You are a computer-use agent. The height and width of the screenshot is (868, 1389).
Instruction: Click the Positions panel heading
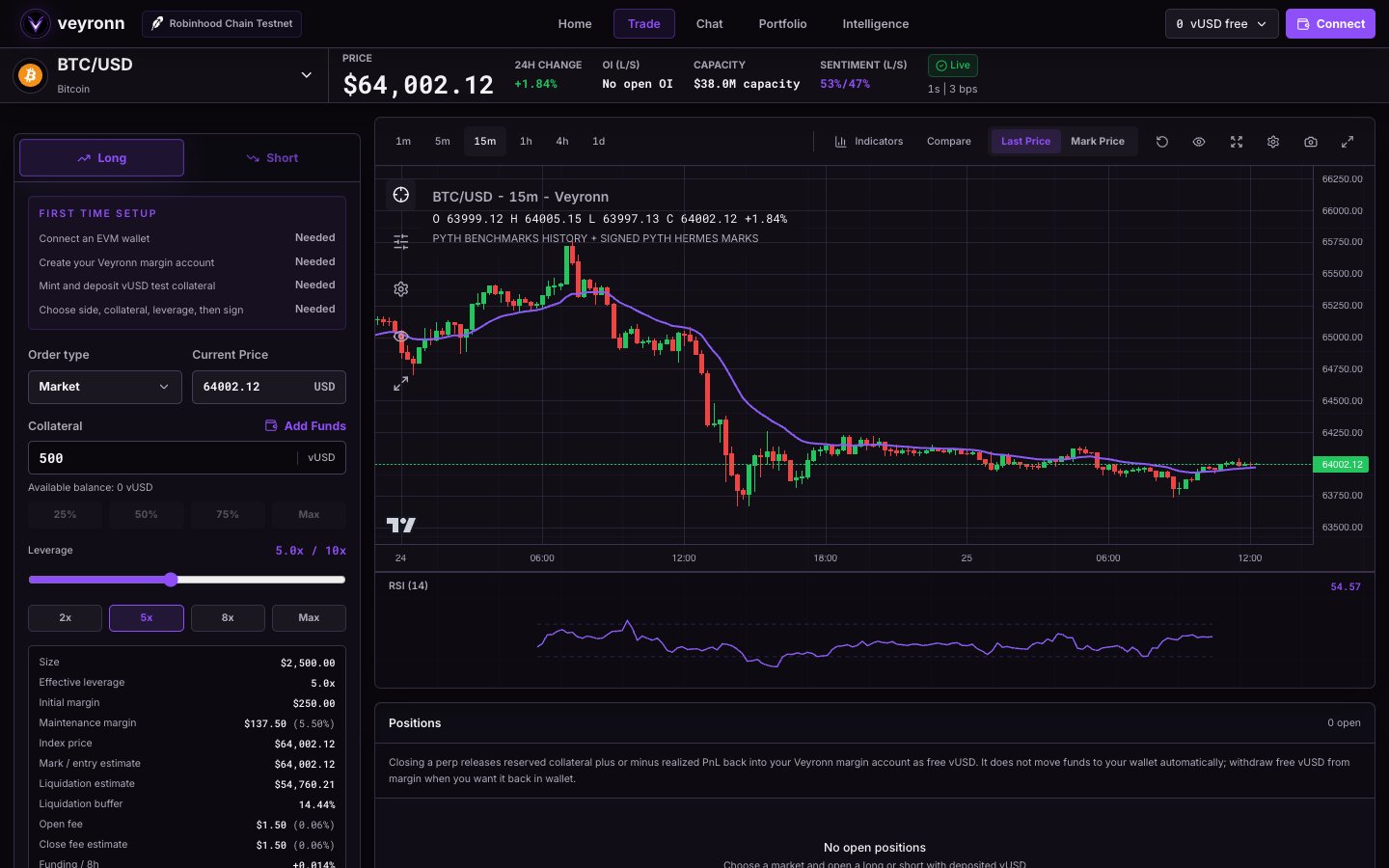(x=415, y=723)
